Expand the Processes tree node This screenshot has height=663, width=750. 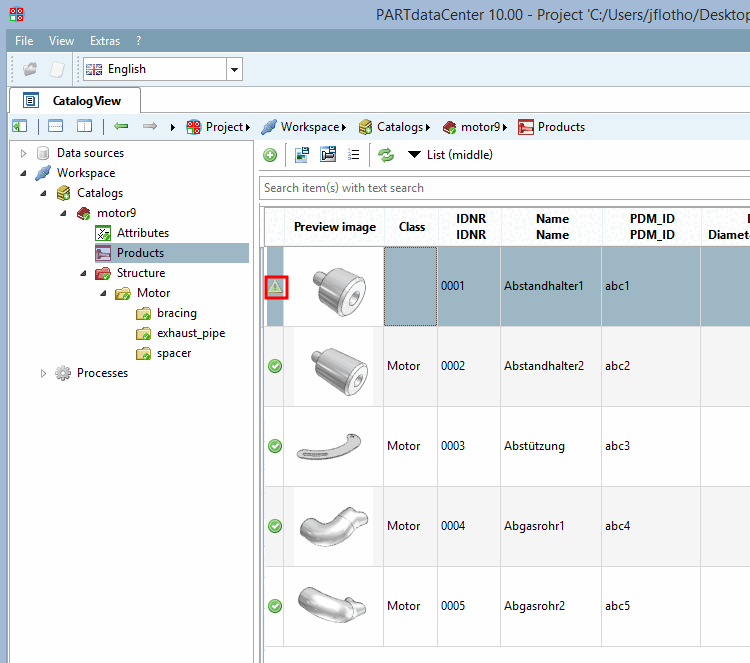click(x=43, y=373)
